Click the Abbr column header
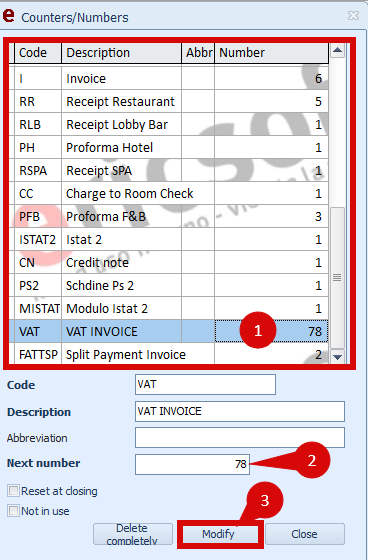Screen dimensions: 368x560 pos(198,53)
